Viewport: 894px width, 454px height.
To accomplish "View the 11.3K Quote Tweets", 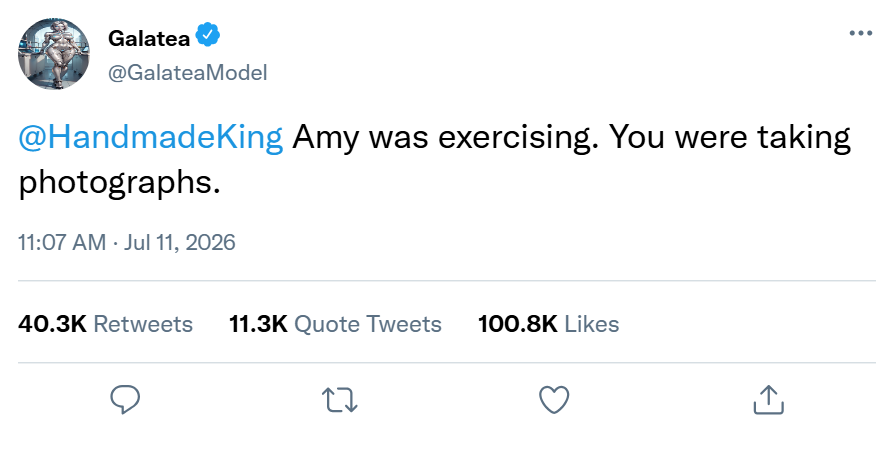I will click(x=335, y=324).
